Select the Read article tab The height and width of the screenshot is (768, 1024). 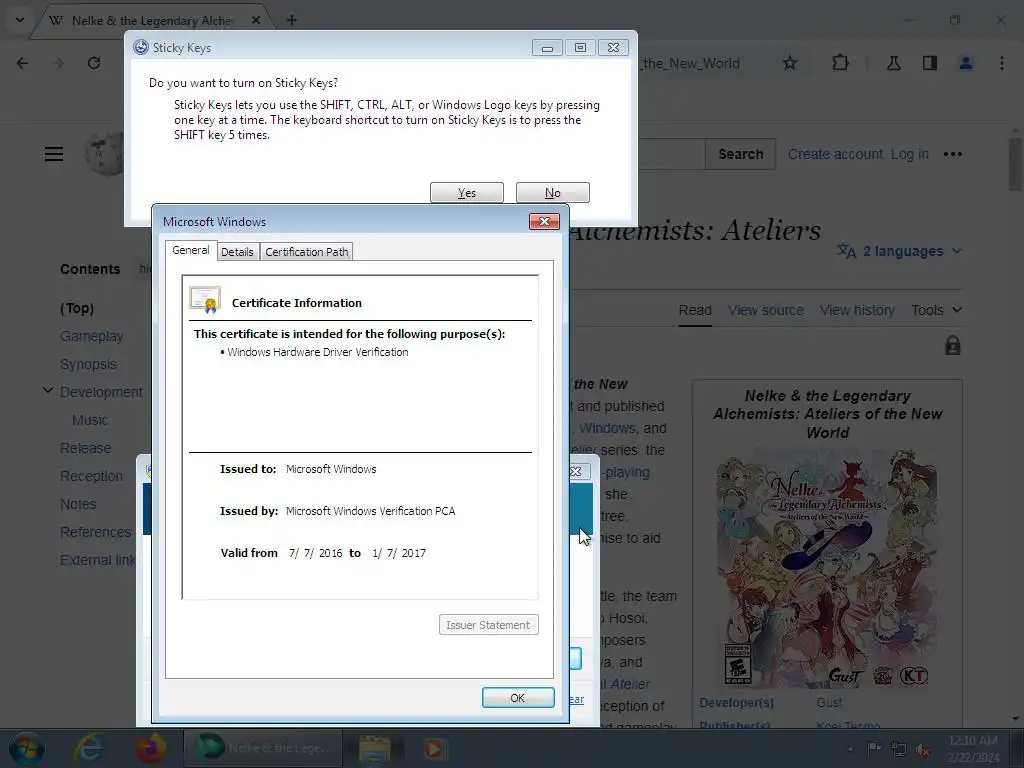tap(695, 310)
